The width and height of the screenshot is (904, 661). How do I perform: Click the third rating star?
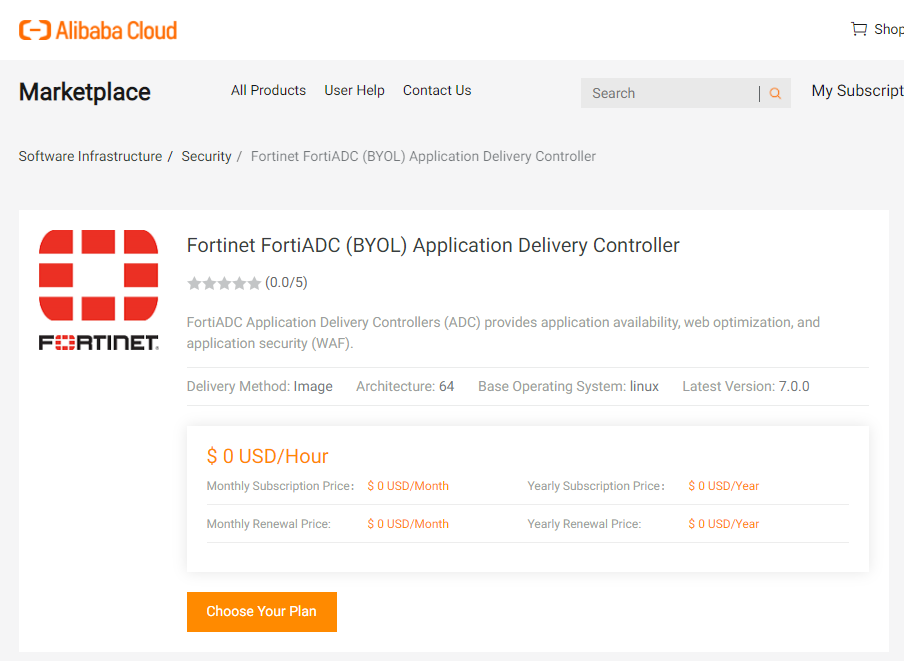224,283
